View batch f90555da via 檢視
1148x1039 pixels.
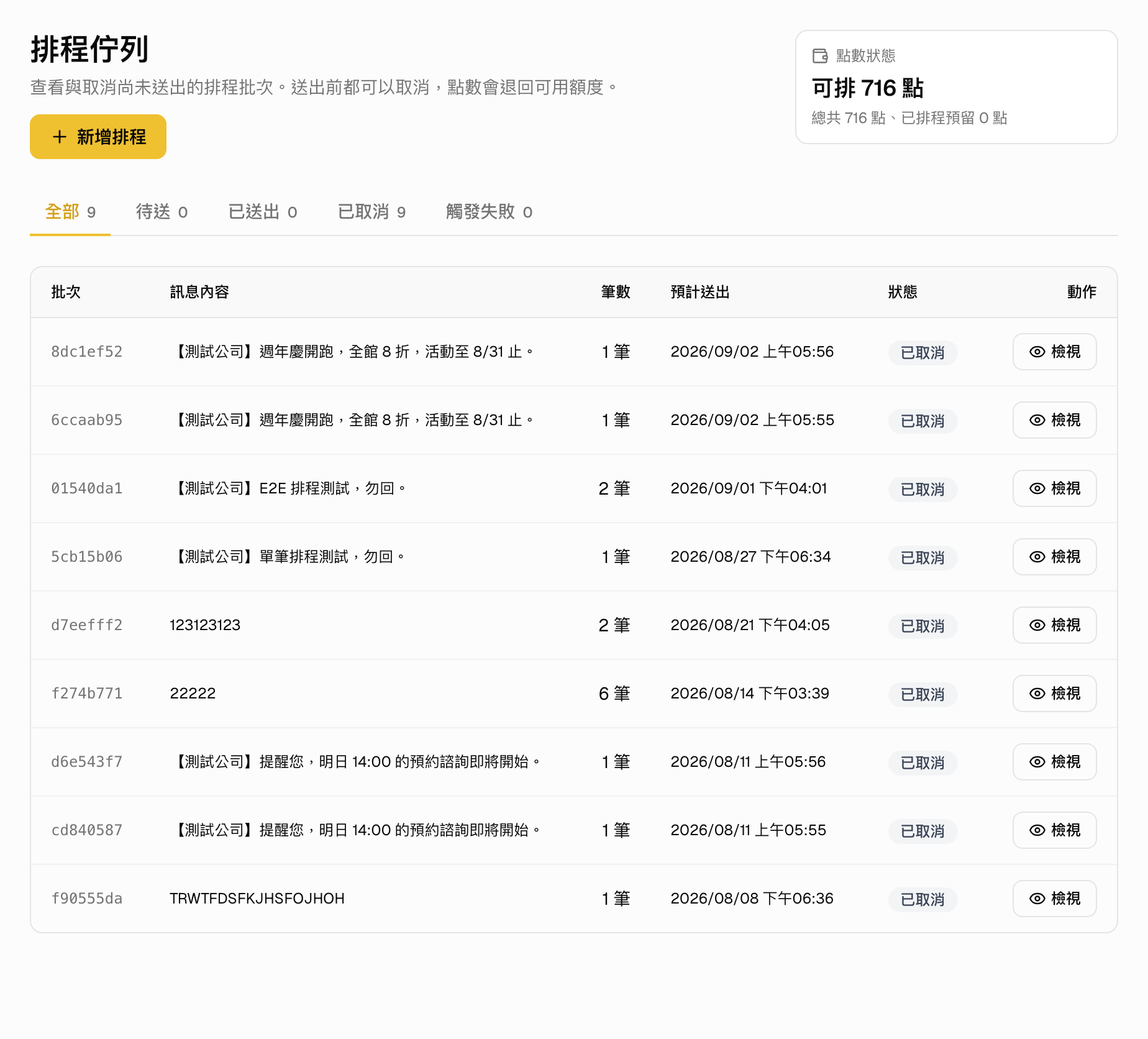[x=1054, y=899]
